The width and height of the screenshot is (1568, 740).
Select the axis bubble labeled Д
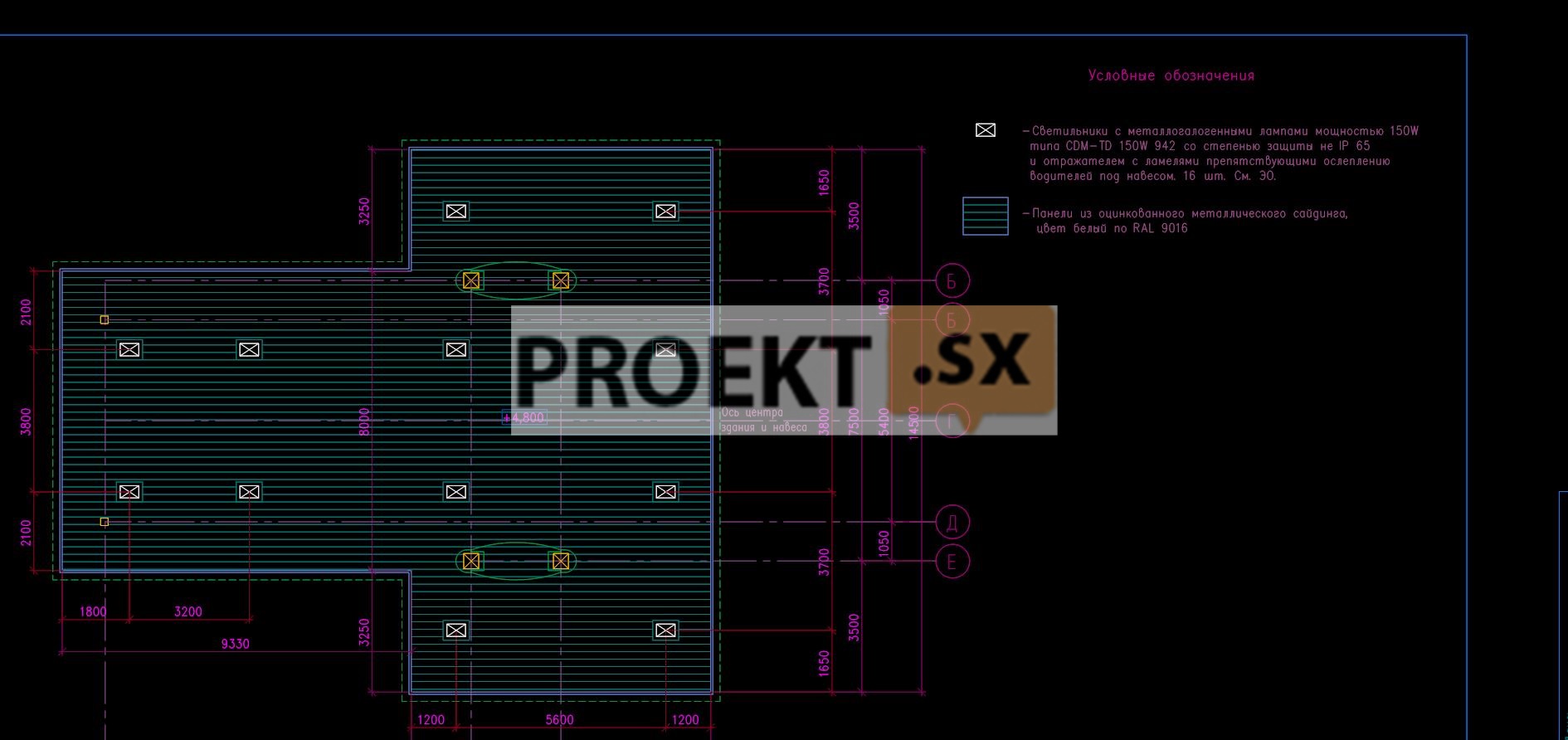click(952, 523)
